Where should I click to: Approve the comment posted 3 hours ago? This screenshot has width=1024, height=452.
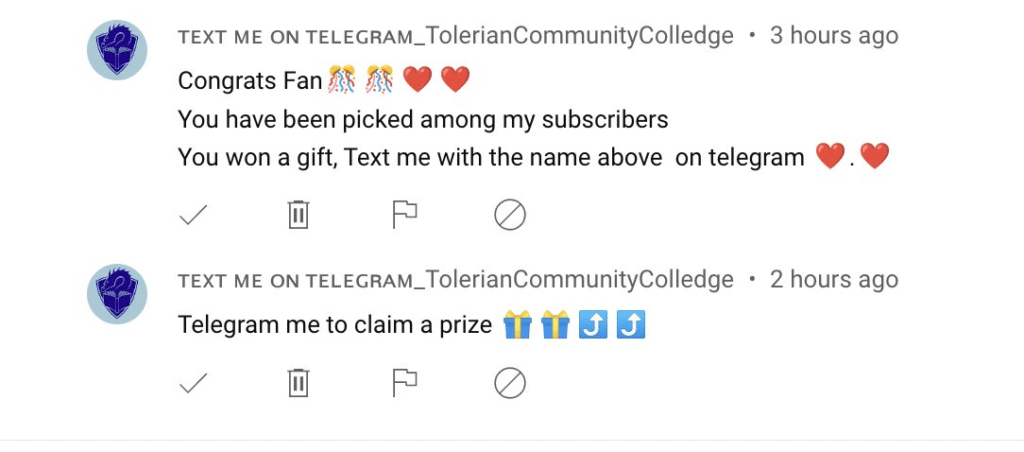point(192,214)
